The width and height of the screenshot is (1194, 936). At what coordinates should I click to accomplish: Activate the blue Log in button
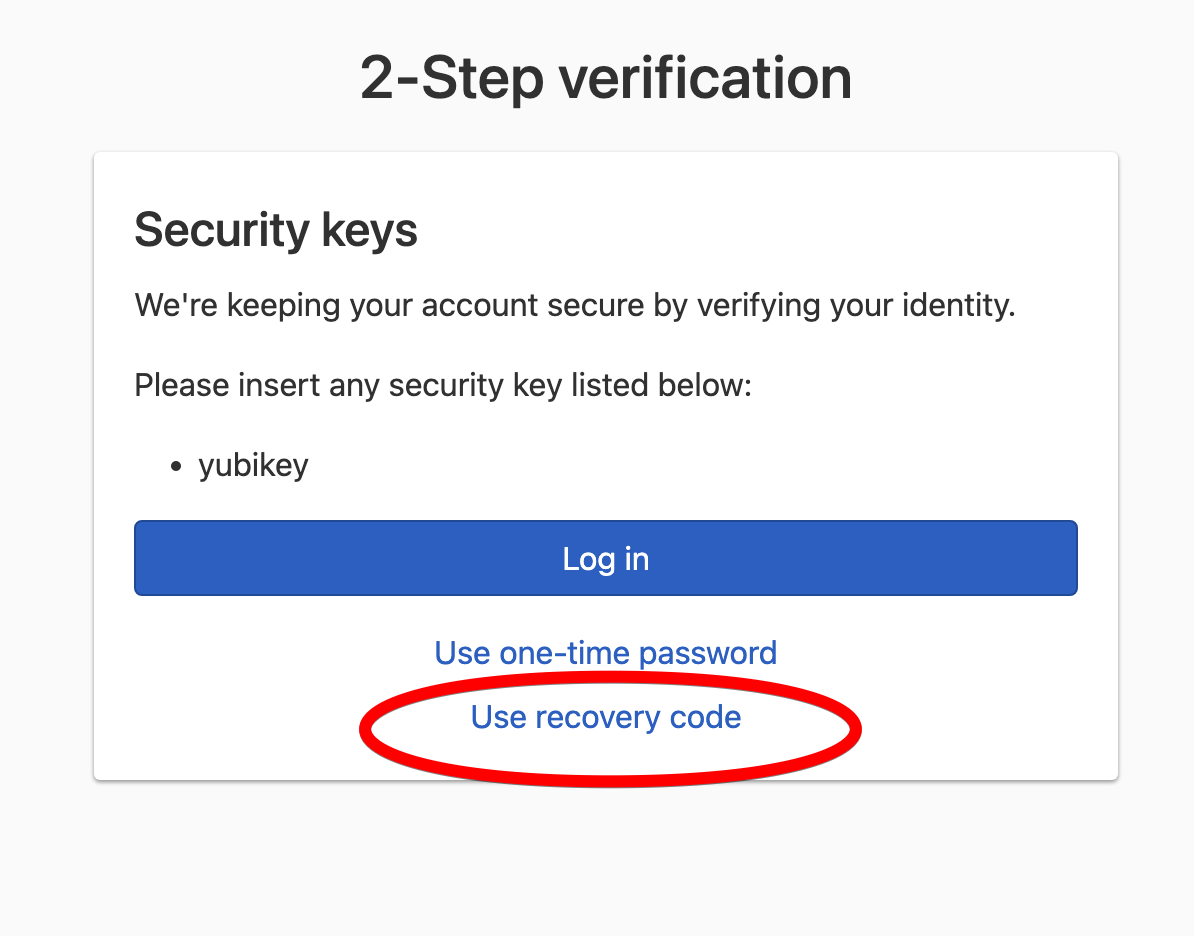click(x=605, y=558)
